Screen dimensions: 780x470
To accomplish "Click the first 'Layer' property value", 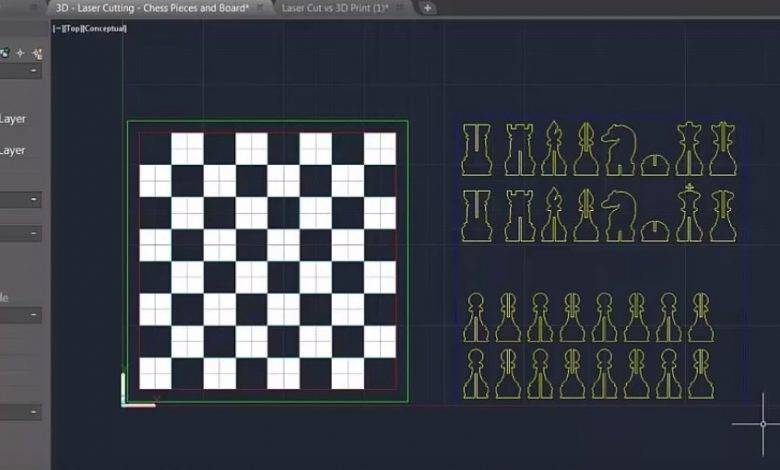I will point(12,119).
